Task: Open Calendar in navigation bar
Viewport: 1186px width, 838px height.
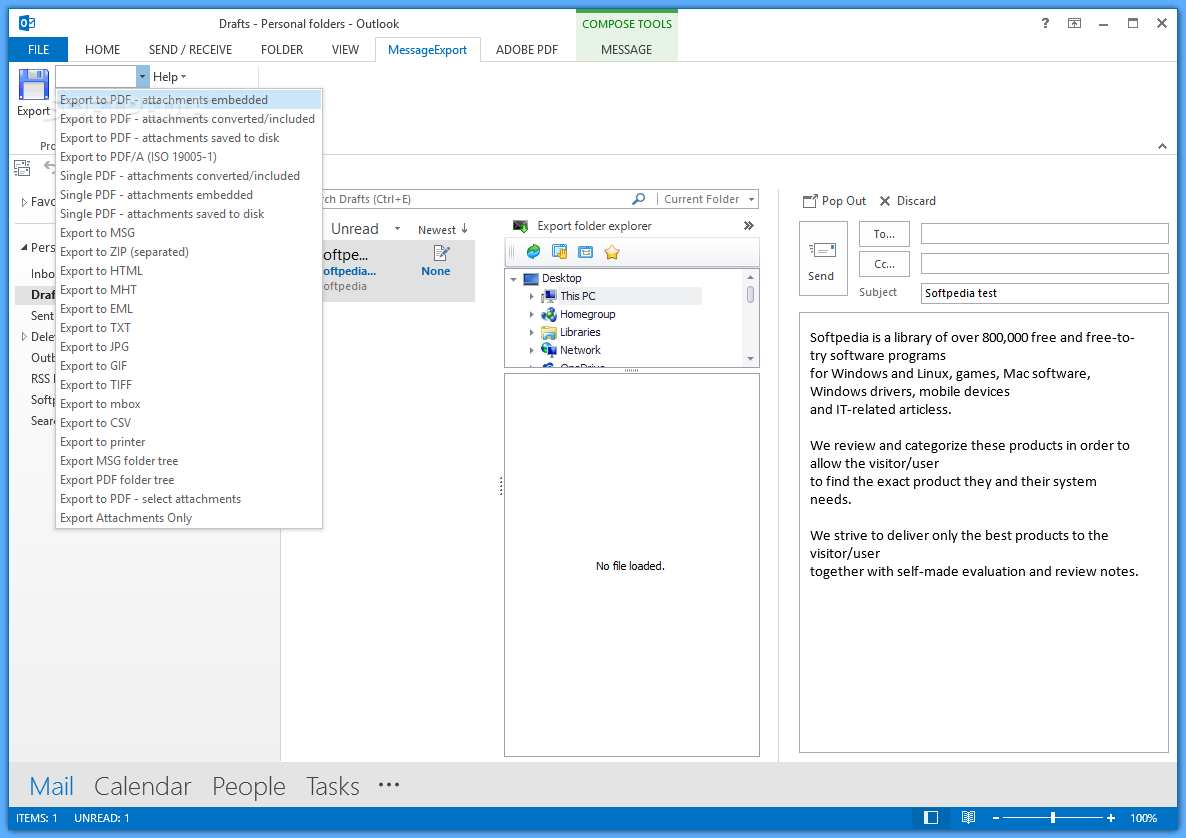Action: [142, 786]
